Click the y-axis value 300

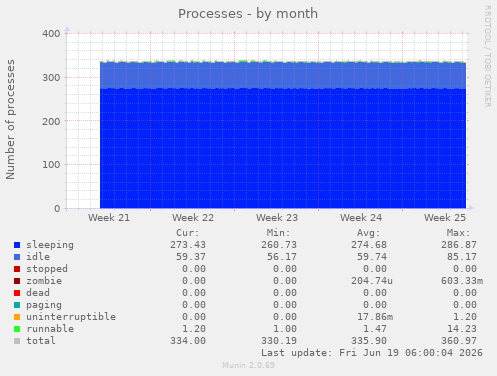51,78
